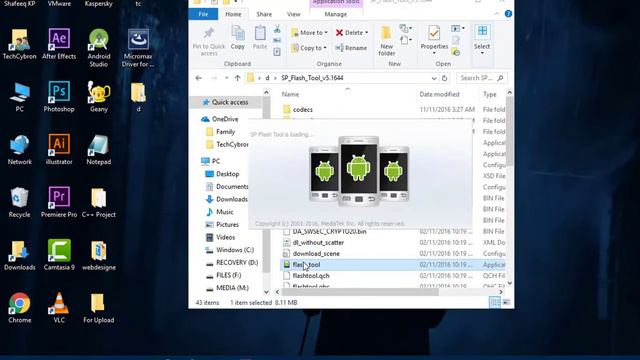Open the recent locations dropdown arrow
640x360 pixels.
227,78
